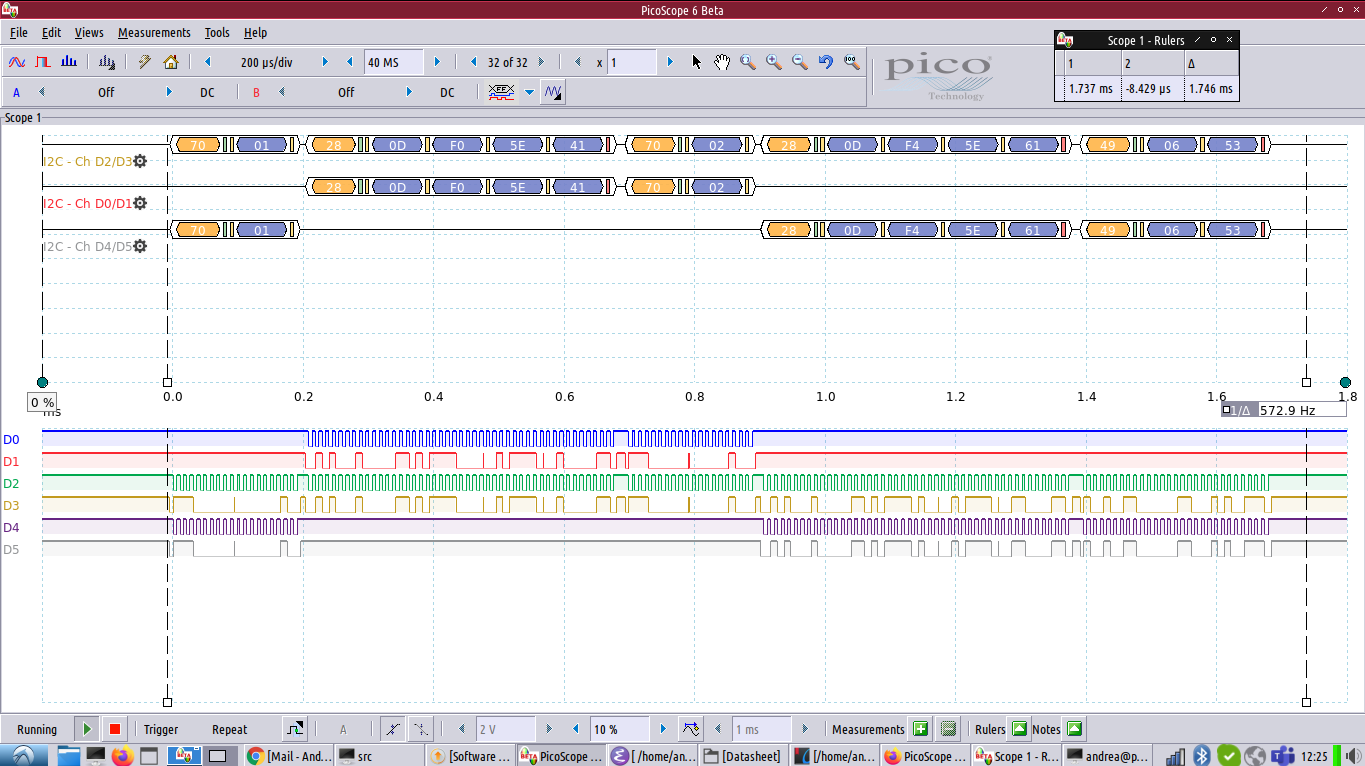The width and height of the screenshot is (1365, 766).
Task: Open settings for I2C Ch D2/D3 decoder
Action: coord(138,161)
